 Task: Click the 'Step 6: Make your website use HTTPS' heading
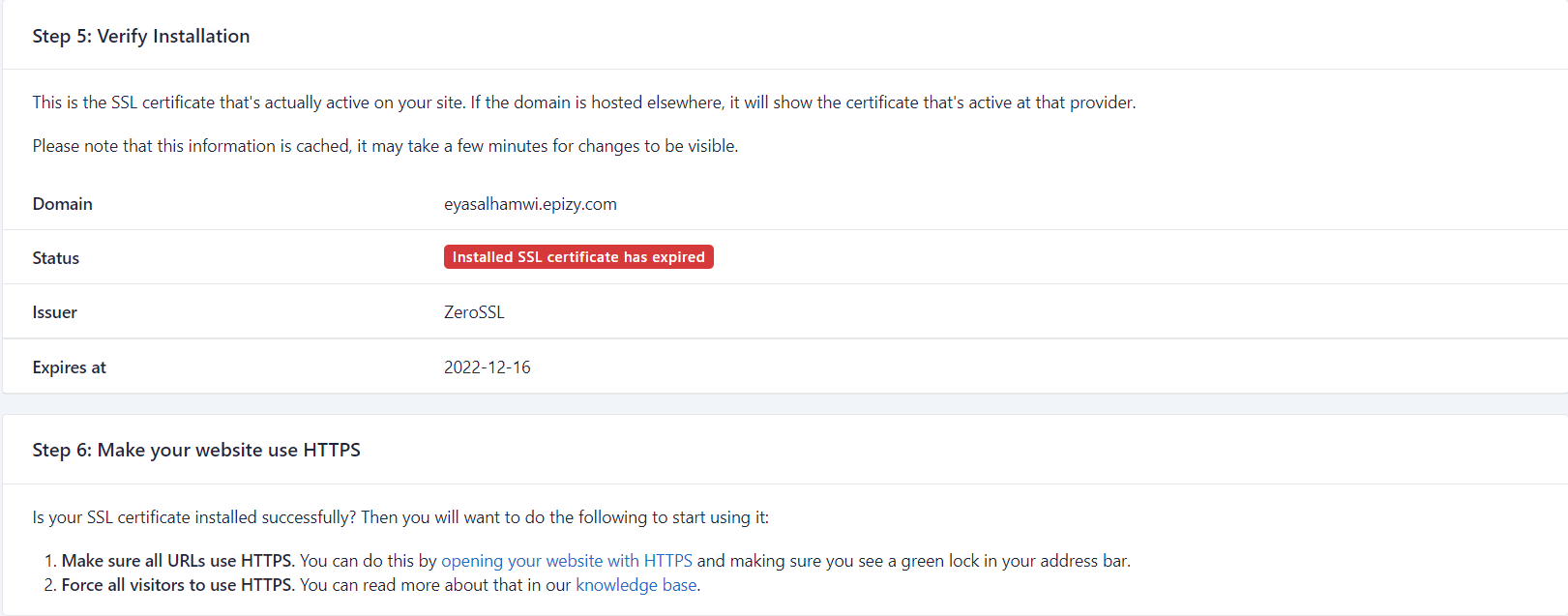[x=196, y=451]
